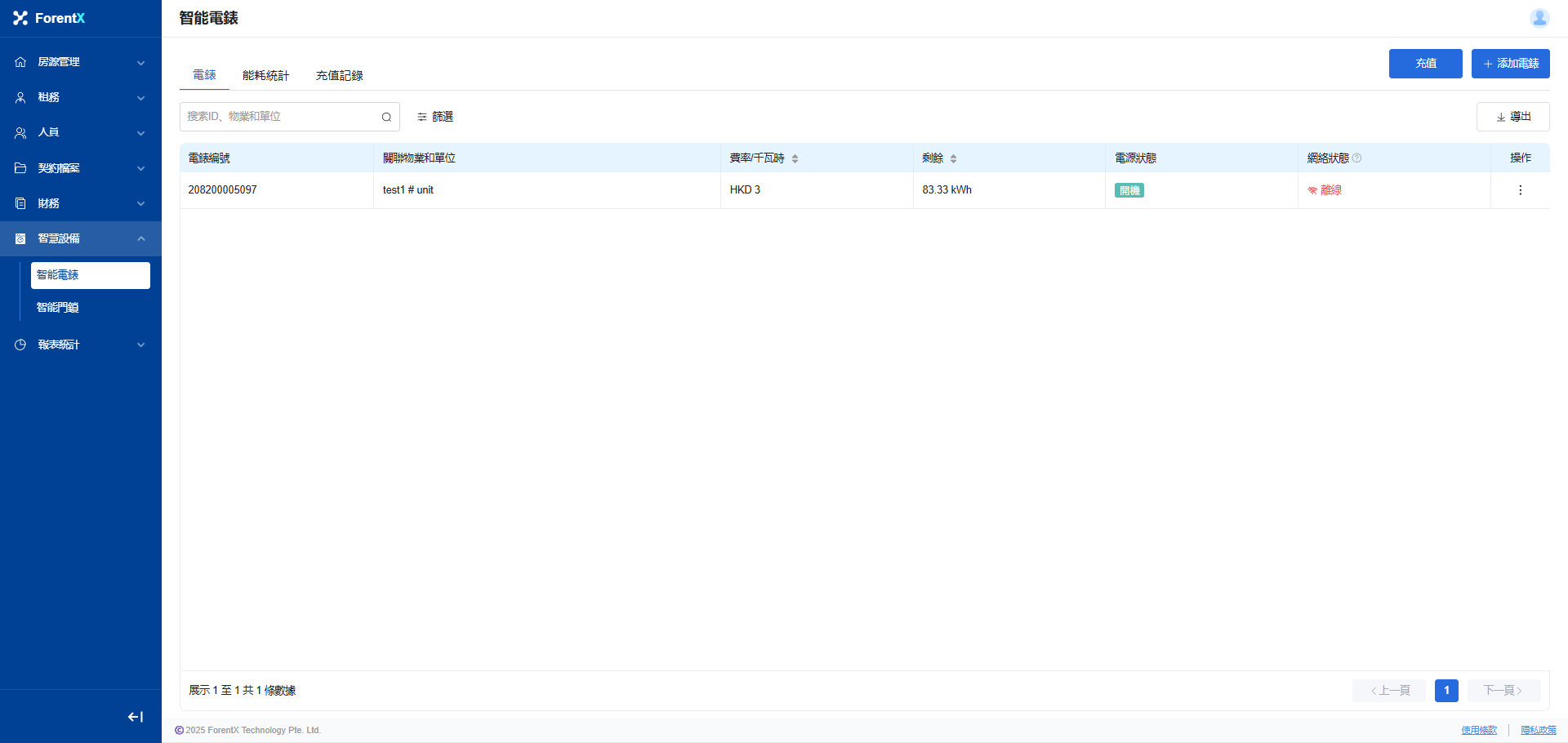Click the 導出 export button

coord(1512,117)
